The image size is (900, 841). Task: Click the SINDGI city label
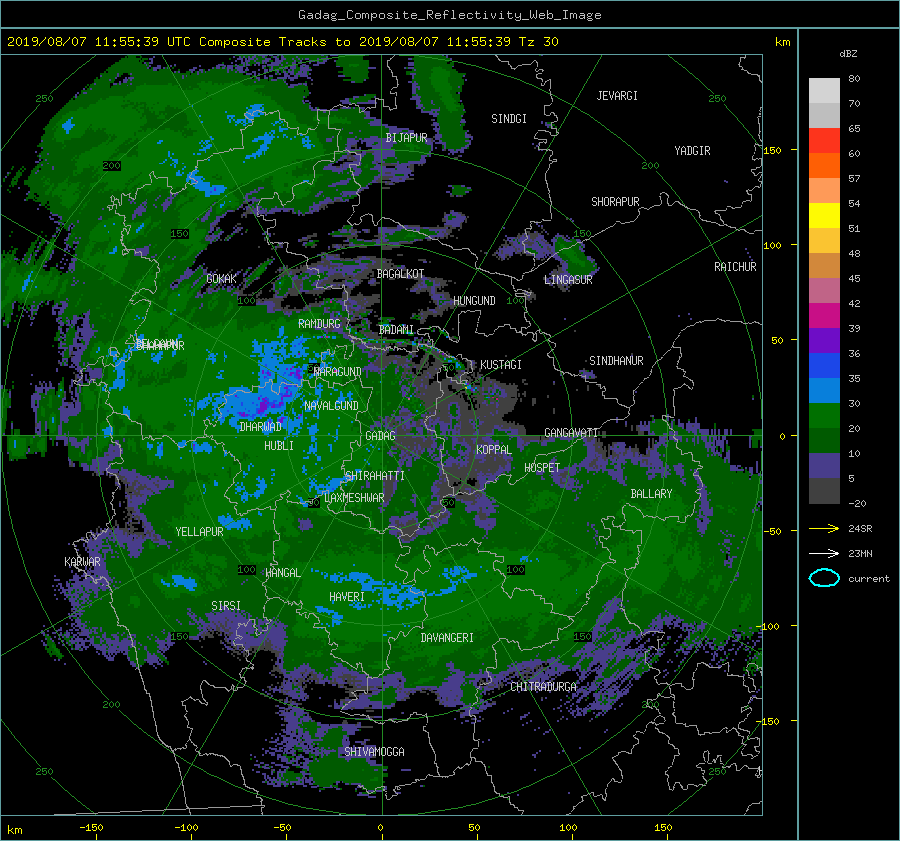click(x=509, y=119)
